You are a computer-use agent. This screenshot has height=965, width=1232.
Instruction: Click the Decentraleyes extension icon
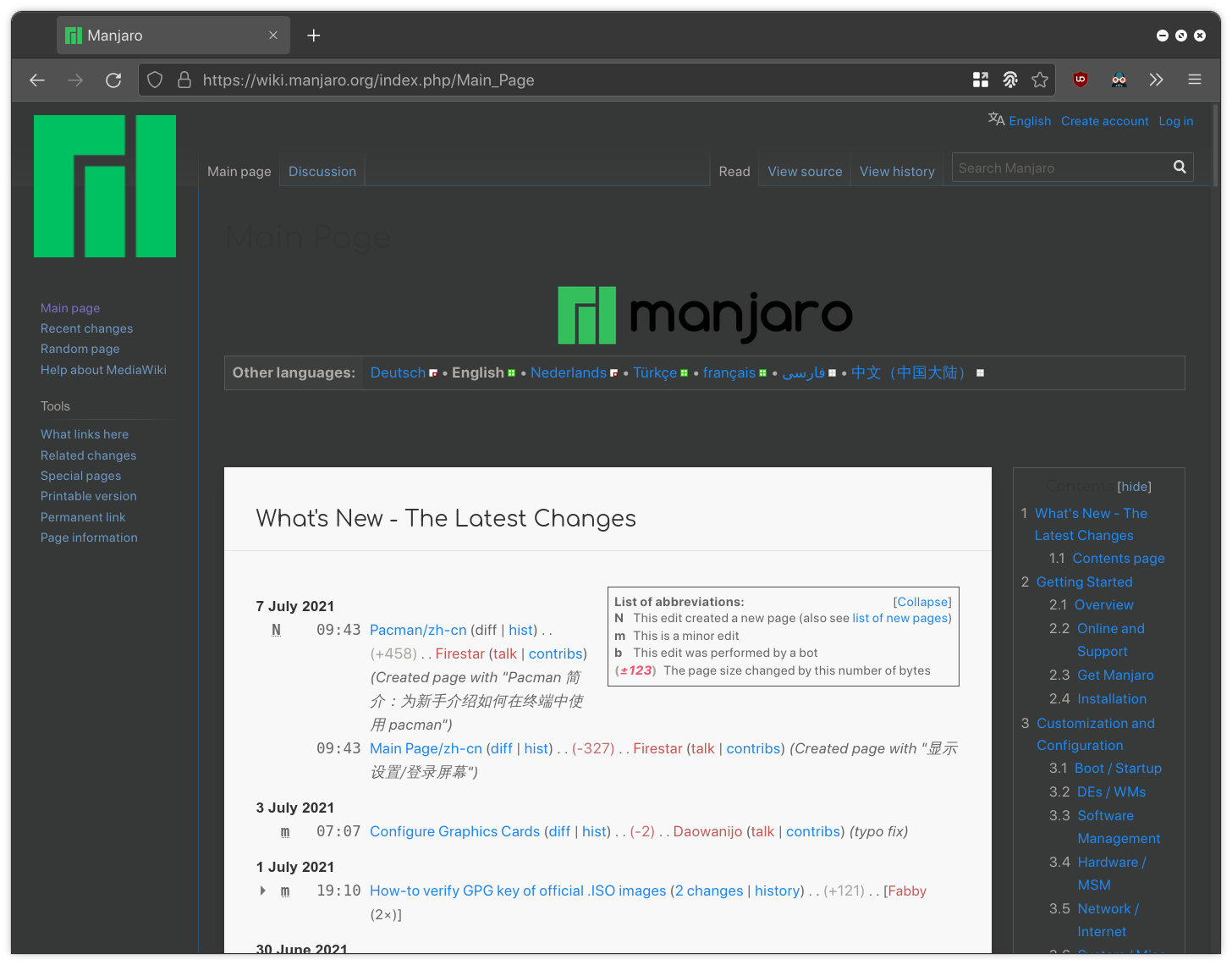point(1119,80)
